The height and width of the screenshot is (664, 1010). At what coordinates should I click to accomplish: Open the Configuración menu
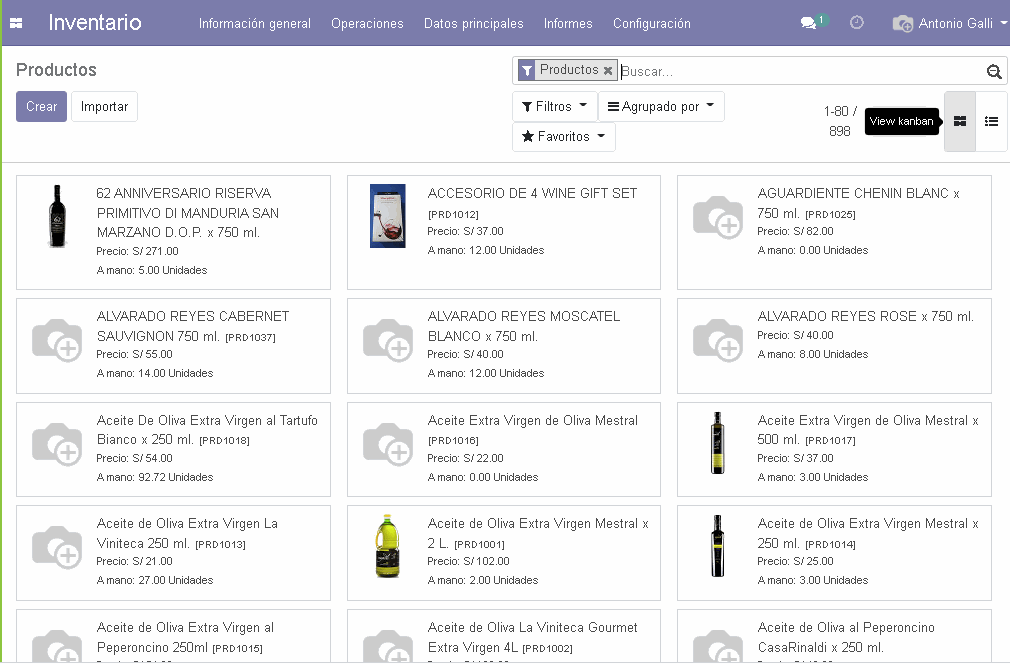pos(651,23)
